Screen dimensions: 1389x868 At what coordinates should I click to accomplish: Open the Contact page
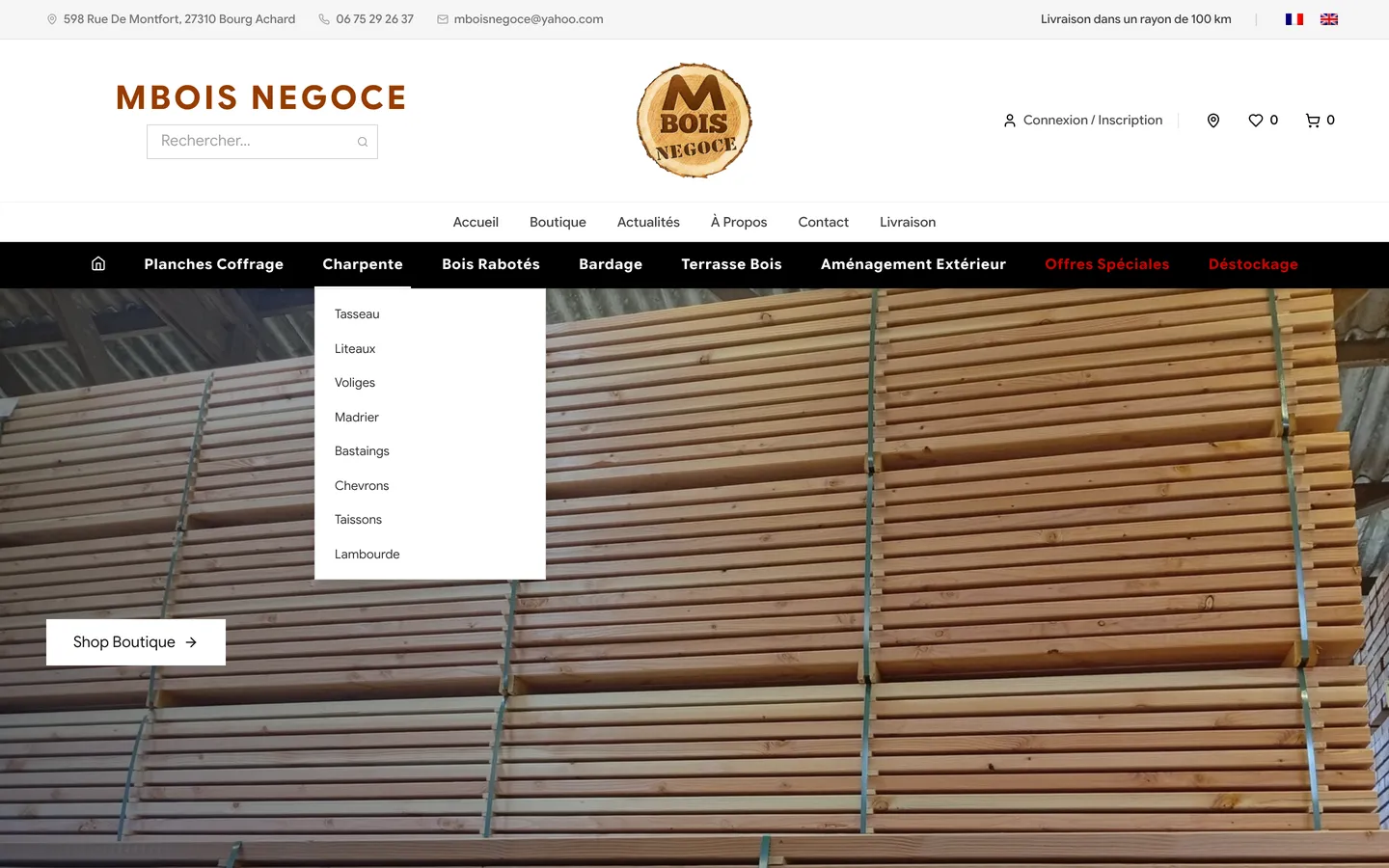tap(824, 222)
